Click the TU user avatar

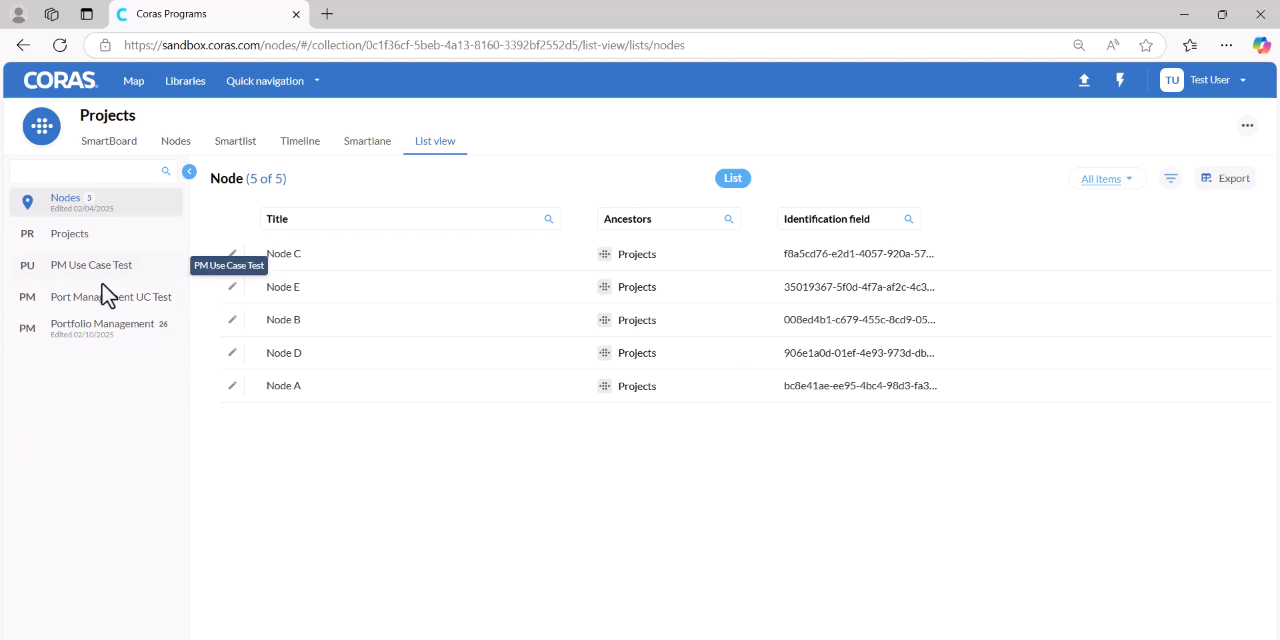pos(1172,80)
